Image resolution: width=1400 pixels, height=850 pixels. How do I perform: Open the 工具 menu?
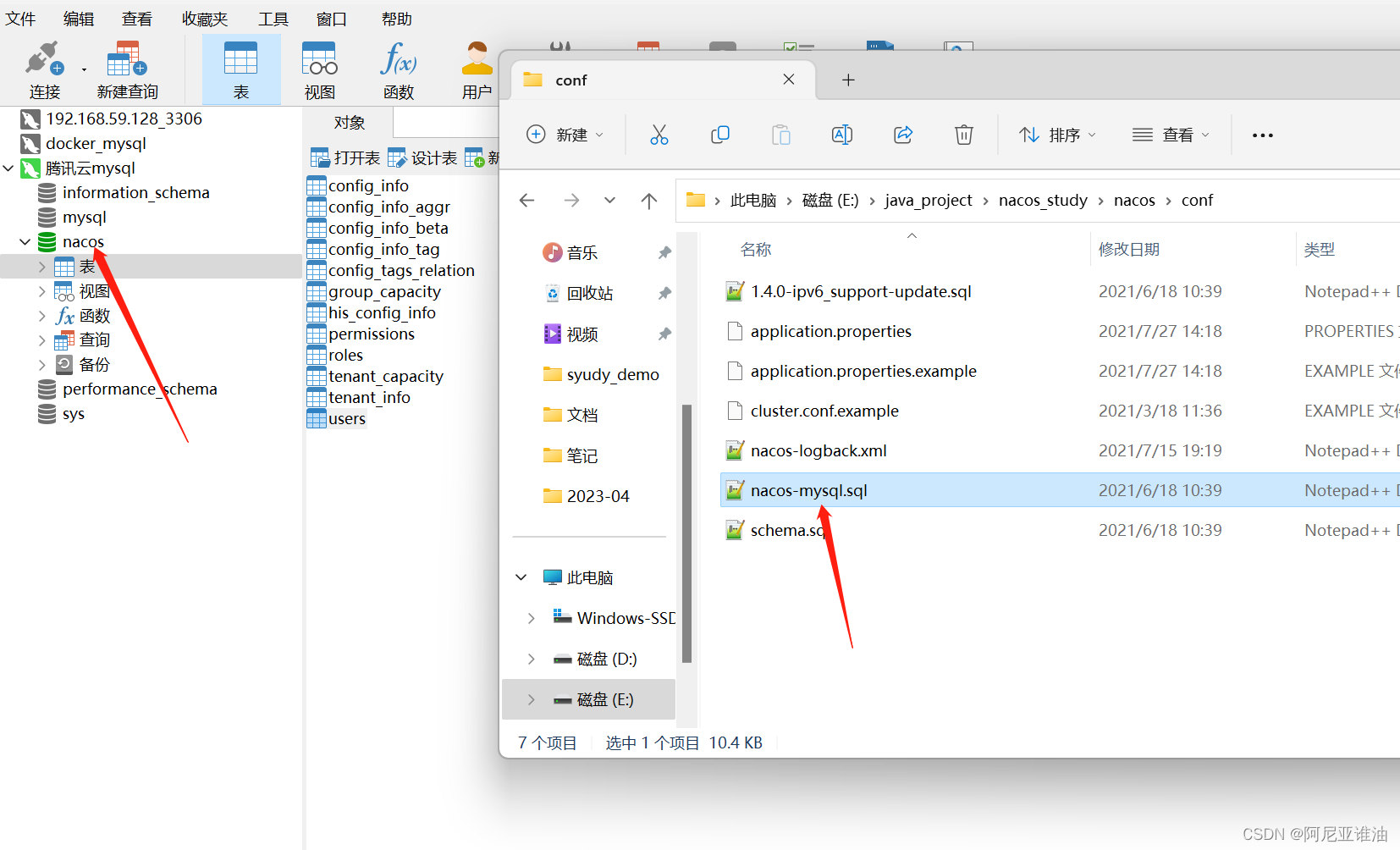(x=273, y=19)
